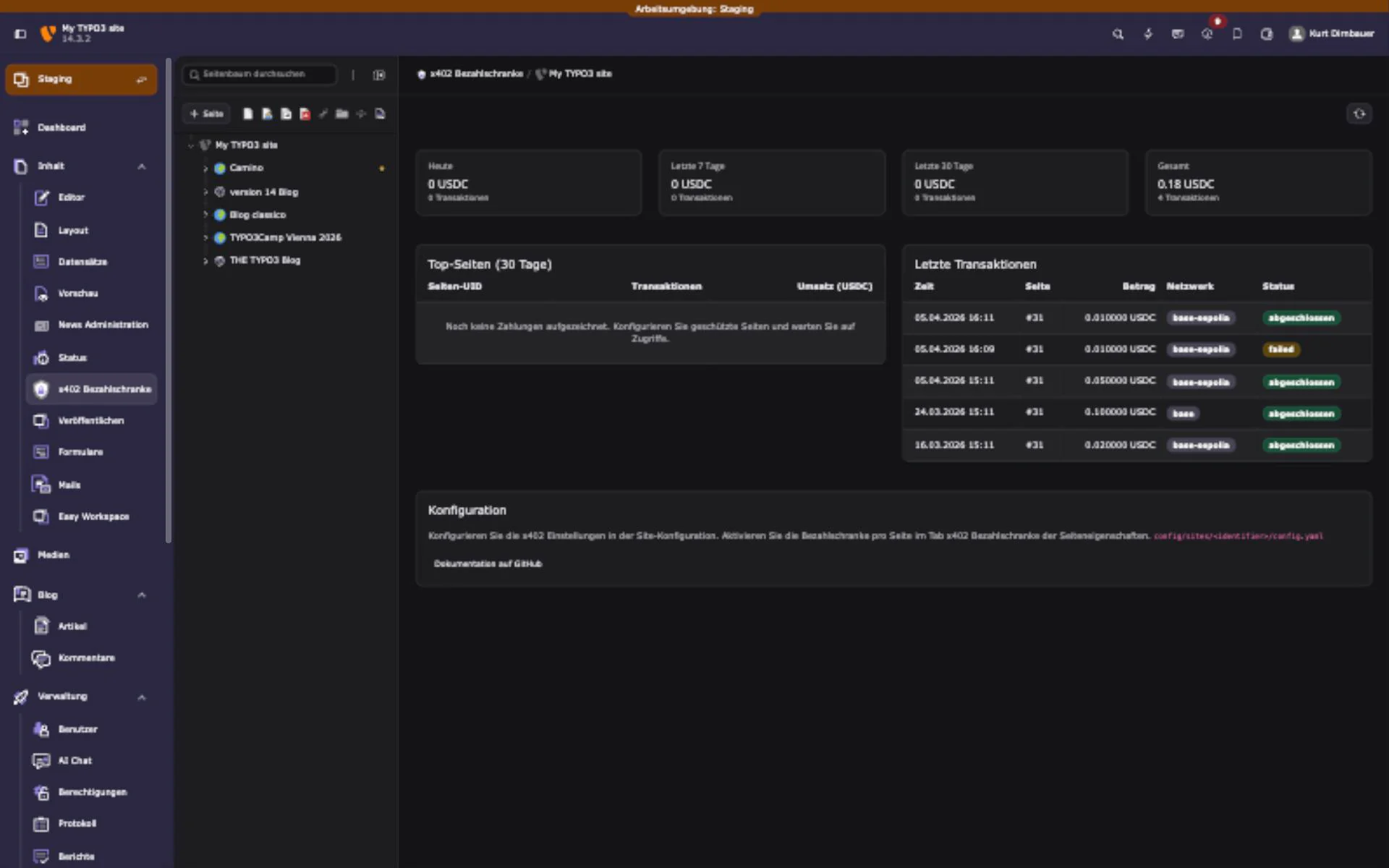Open the Staging workspace selector
This screenshot has width=1389, height=868.
pos(81,80)
